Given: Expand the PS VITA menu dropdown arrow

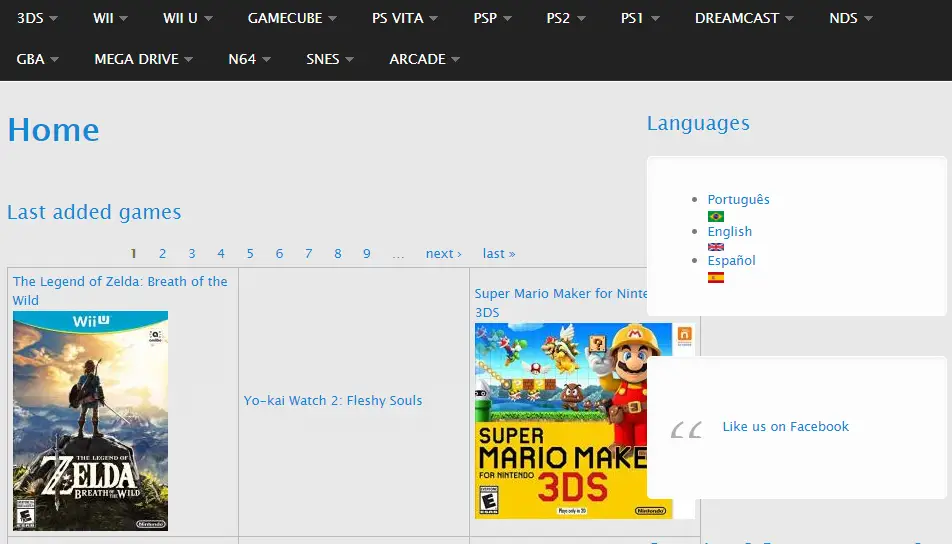Looking at the screenshot, I should [x=434, y=19].
